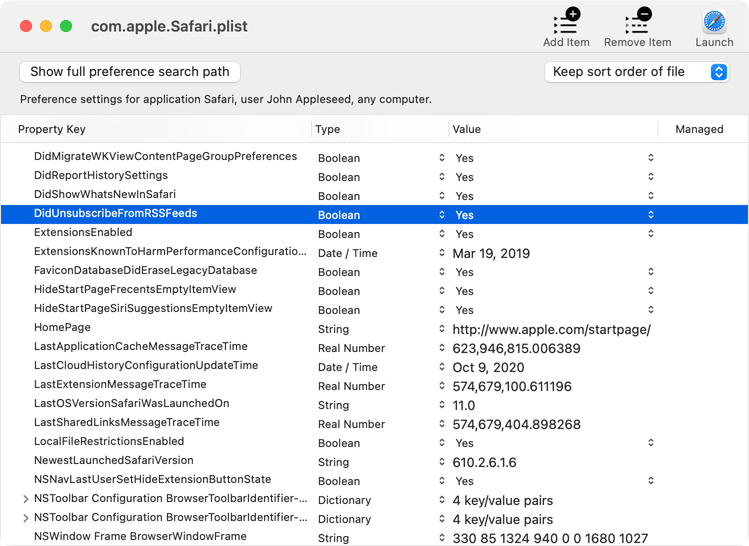Select the DidUnsubscribeFromRSSFeeds key
This screenshot has width=749, height=546.
coord(116,213)
